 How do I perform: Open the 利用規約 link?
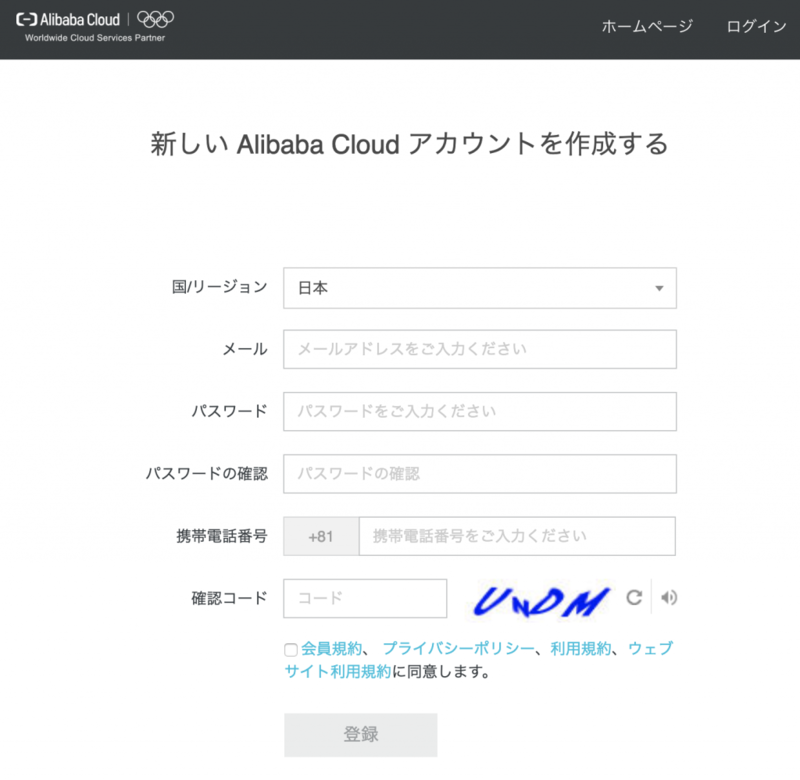[x=581, y=648]
